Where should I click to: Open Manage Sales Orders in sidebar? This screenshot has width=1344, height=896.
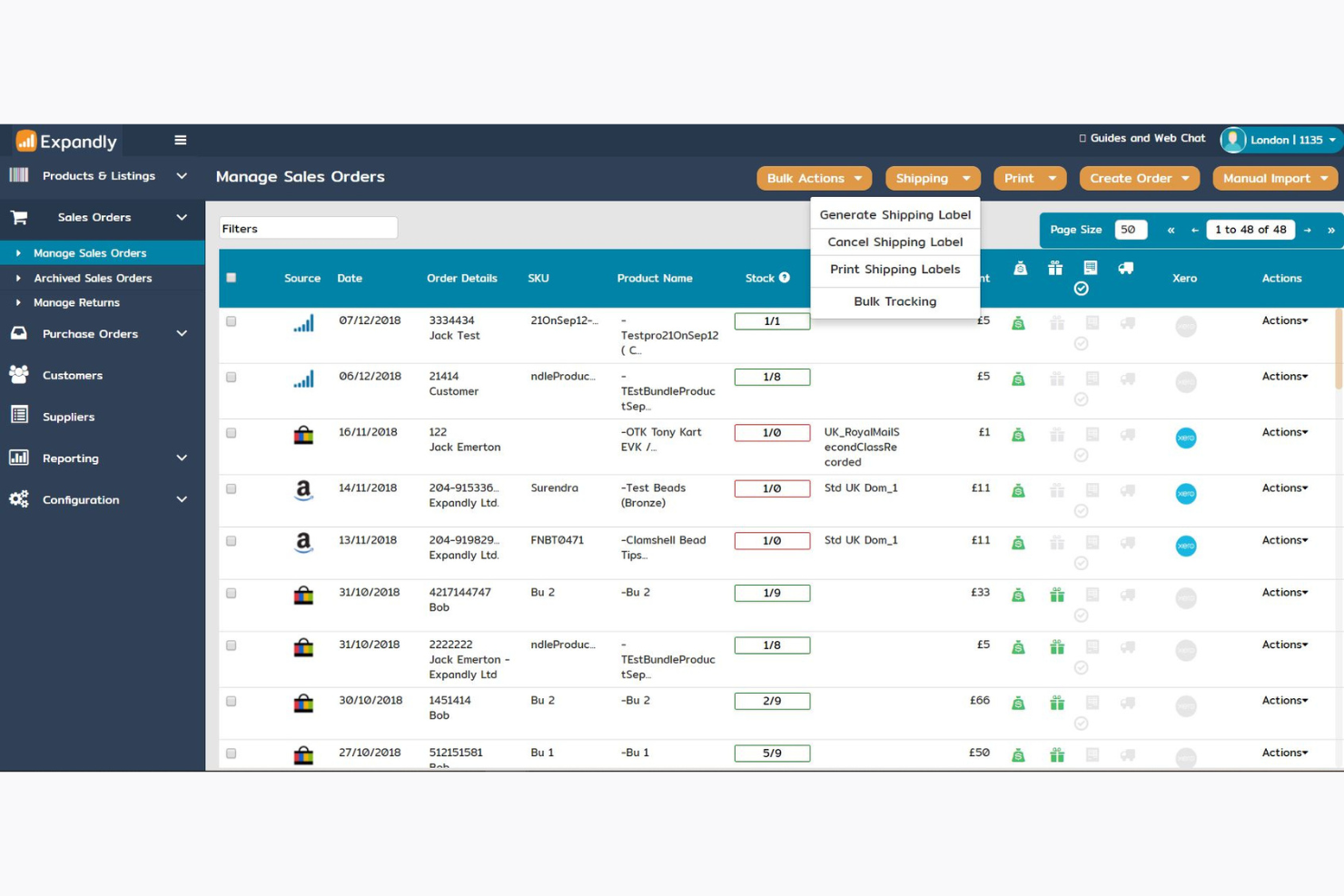103,252
